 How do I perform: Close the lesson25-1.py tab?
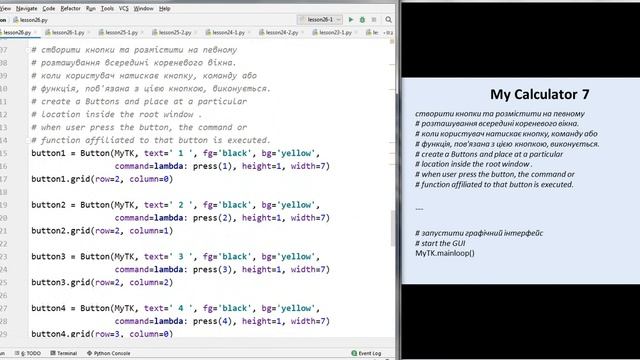tap(142, 32)
